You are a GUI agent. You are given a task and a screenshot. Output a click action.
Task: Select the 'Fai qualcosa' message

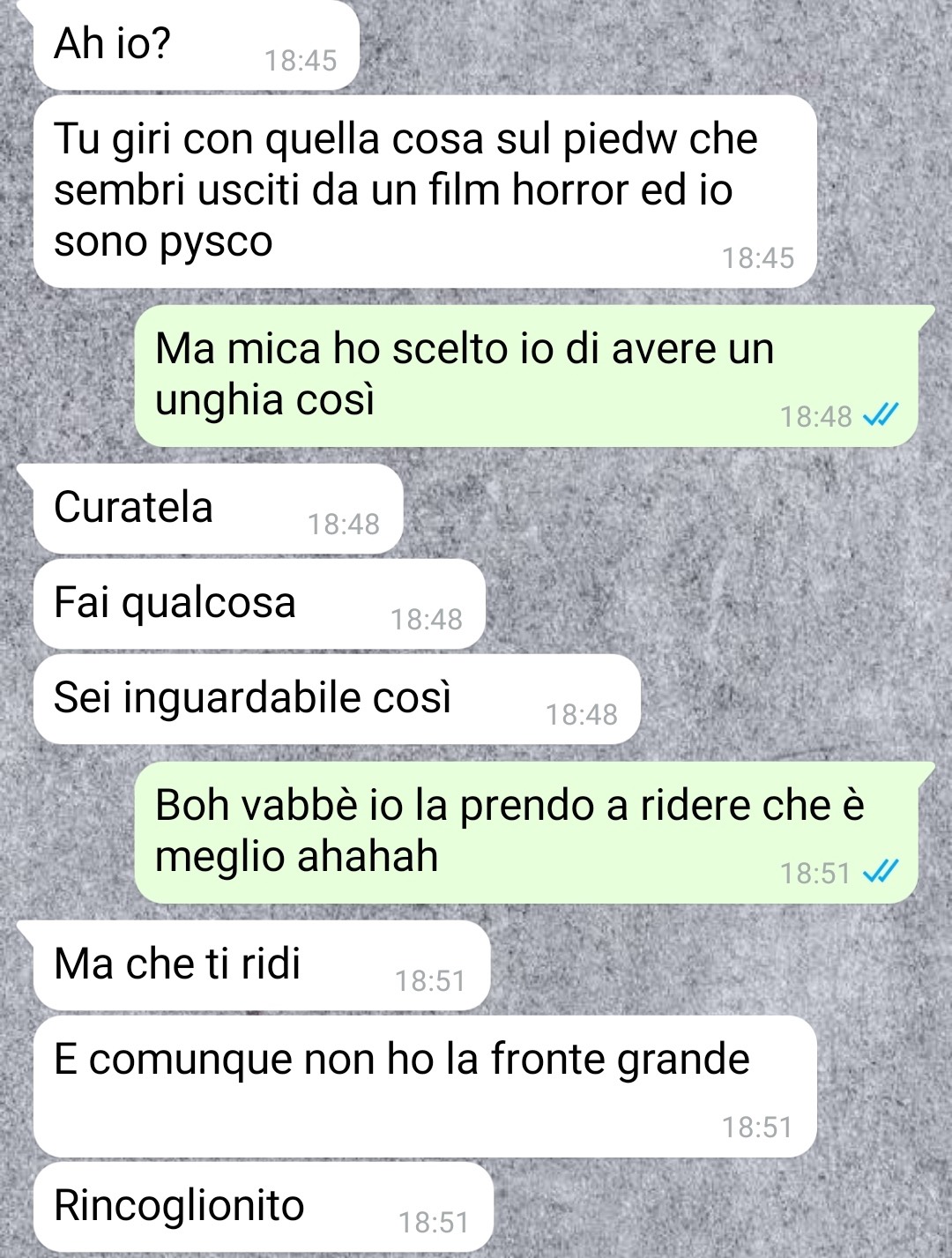pos(259,604)
